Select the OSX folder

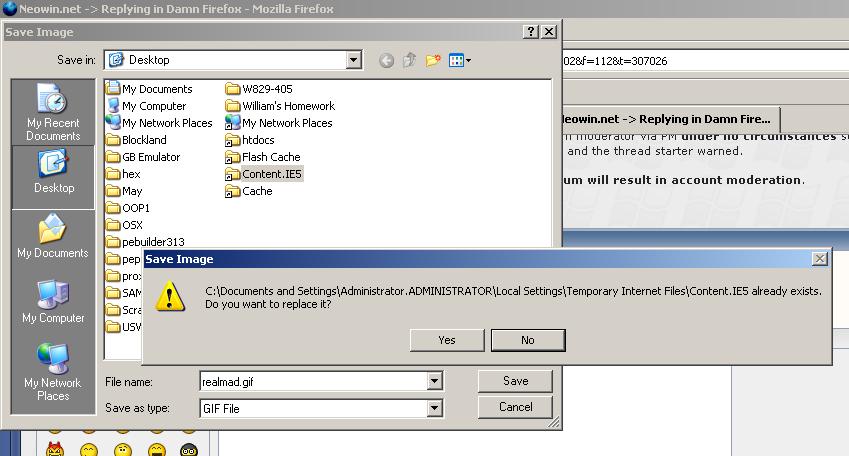point(125,225)
